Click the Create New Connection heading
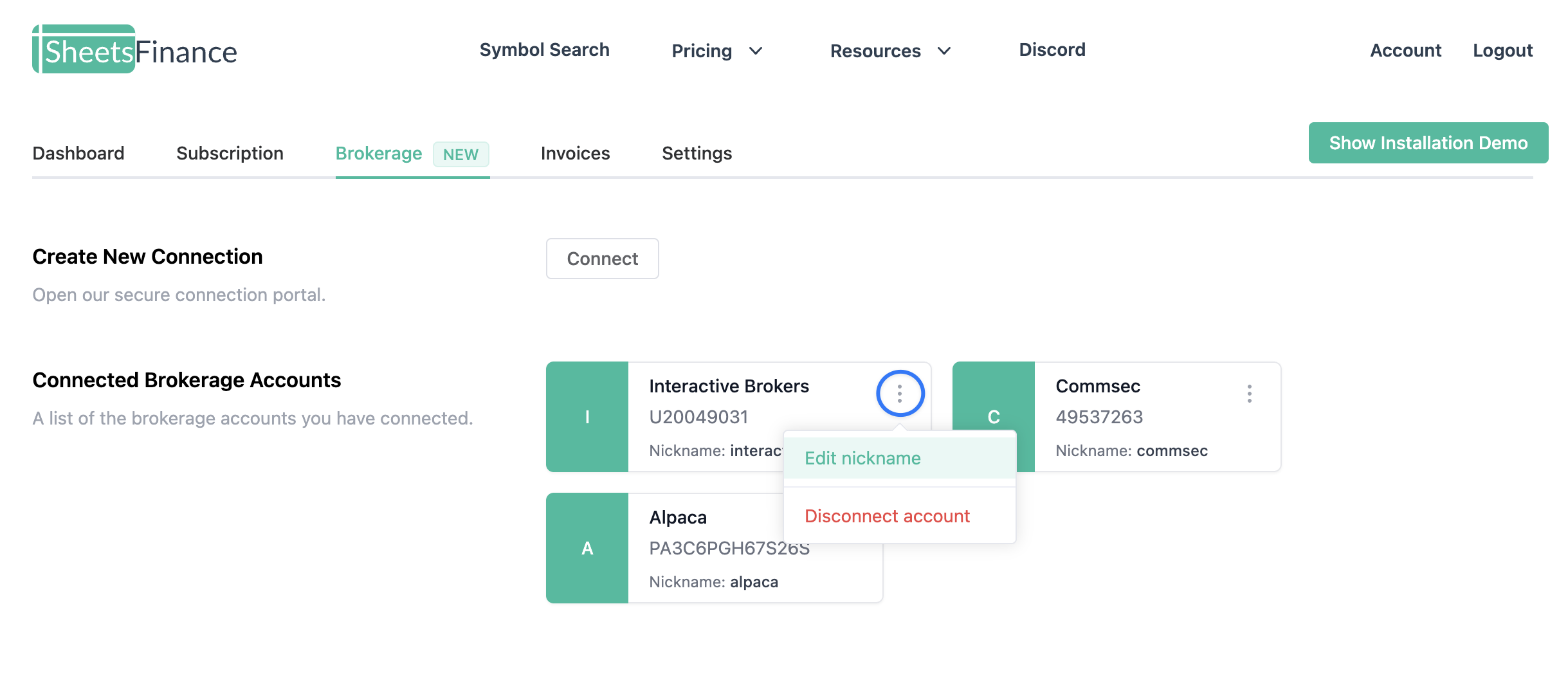 (147, 257)
